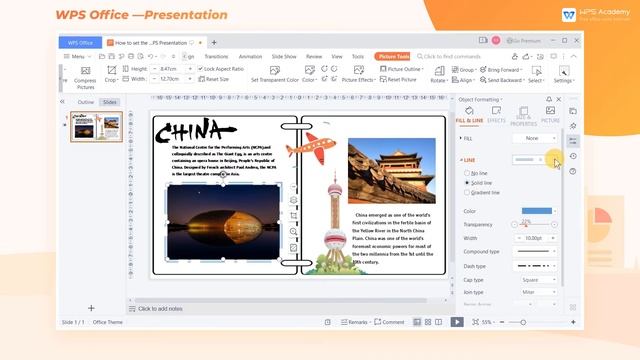The image size is (640, 360).
Task: Open the Slide Show tab
Action: click(x=284, y=57)
